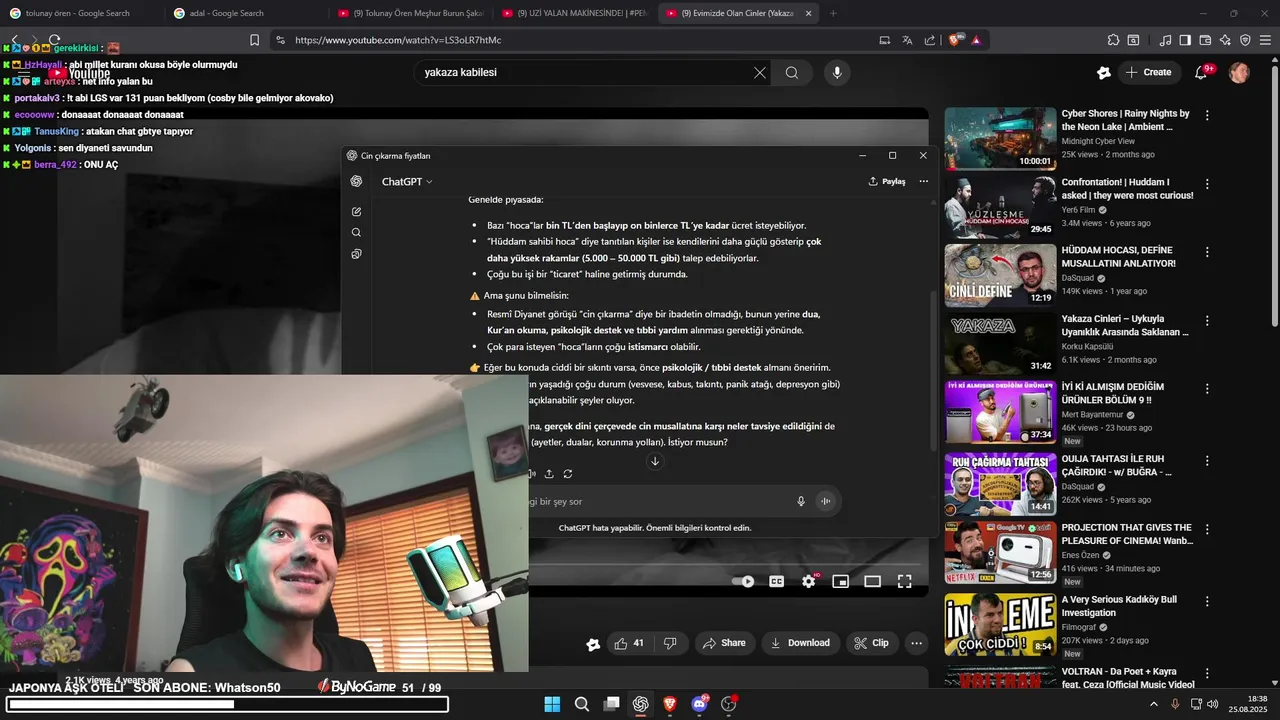Screen dimensions: 1280x720
Task: Open Yakaza Cinleri video thumbnail
Action: point(1000,345)
